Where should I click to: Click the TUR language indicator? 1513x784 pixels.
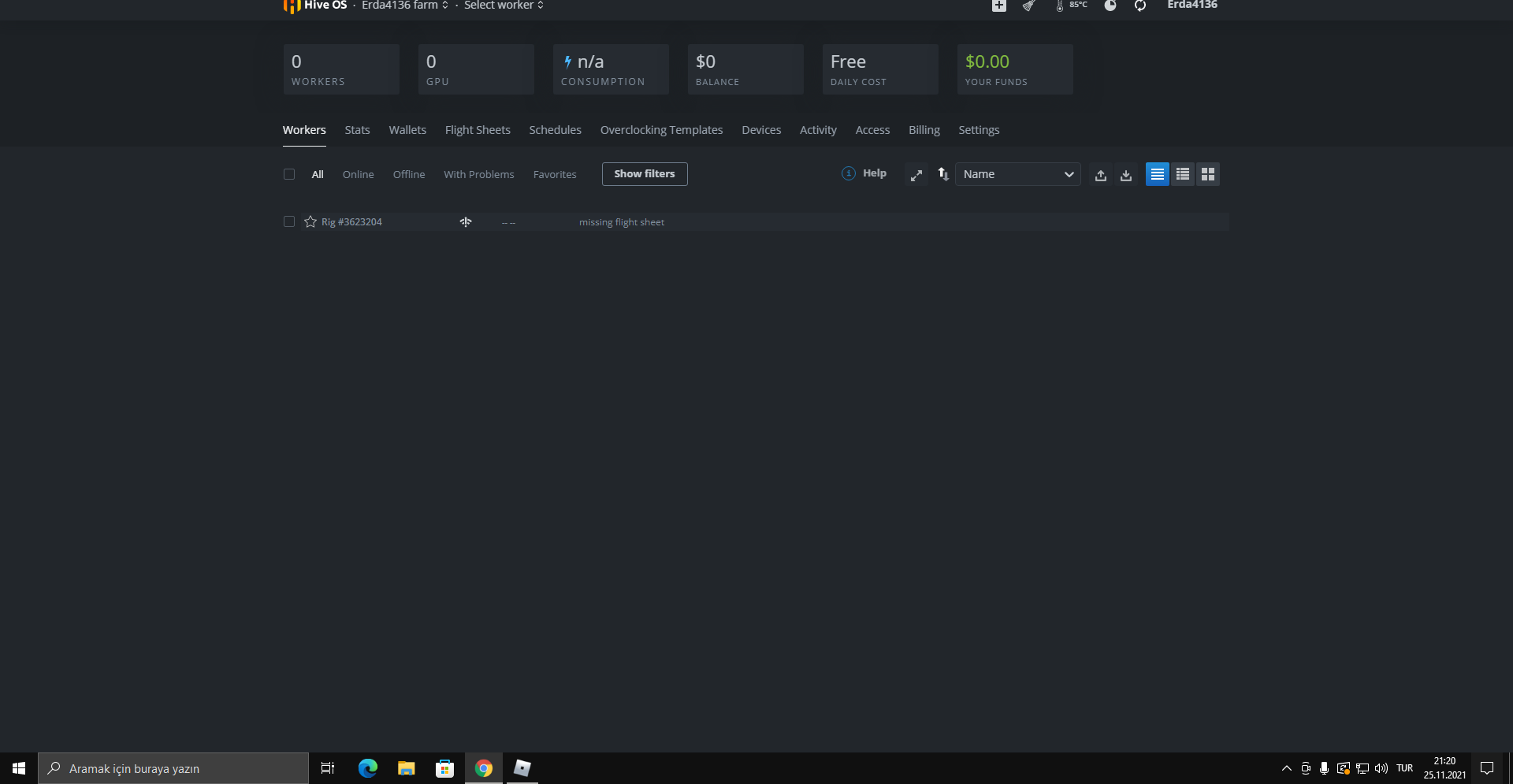[1404, 768]
